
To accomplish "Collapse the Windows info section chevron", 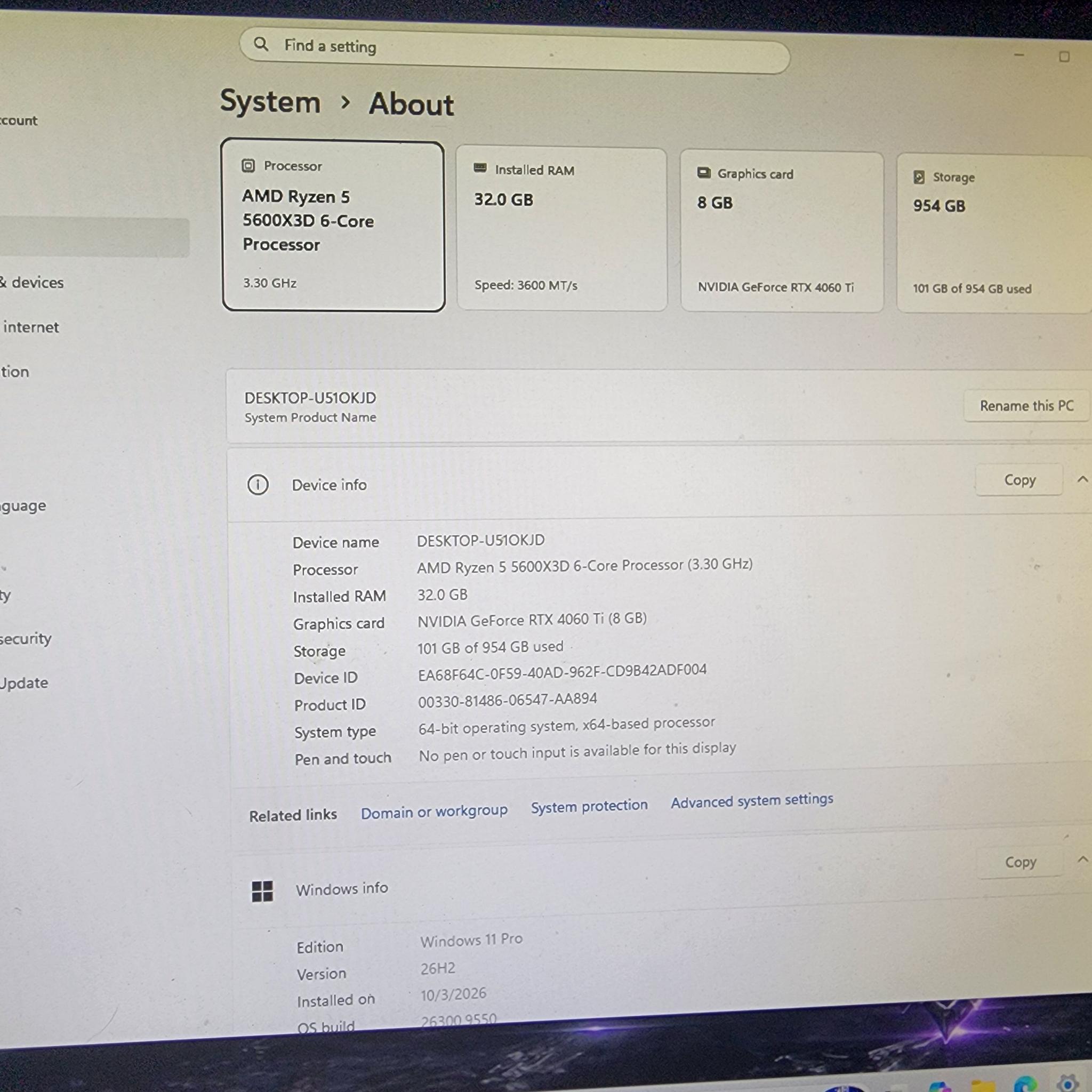I will [1082, 859].
